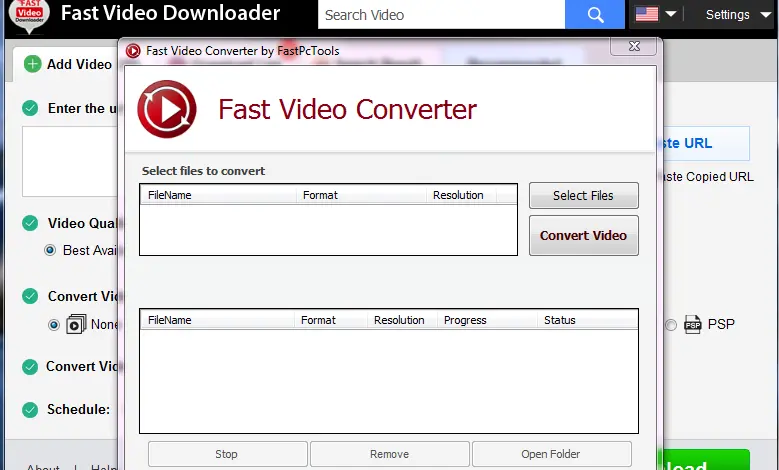Click the green plus icon on Add Video
Viewport: 779px width, 470px height.
pyautogui.click(x=32, y=64)
